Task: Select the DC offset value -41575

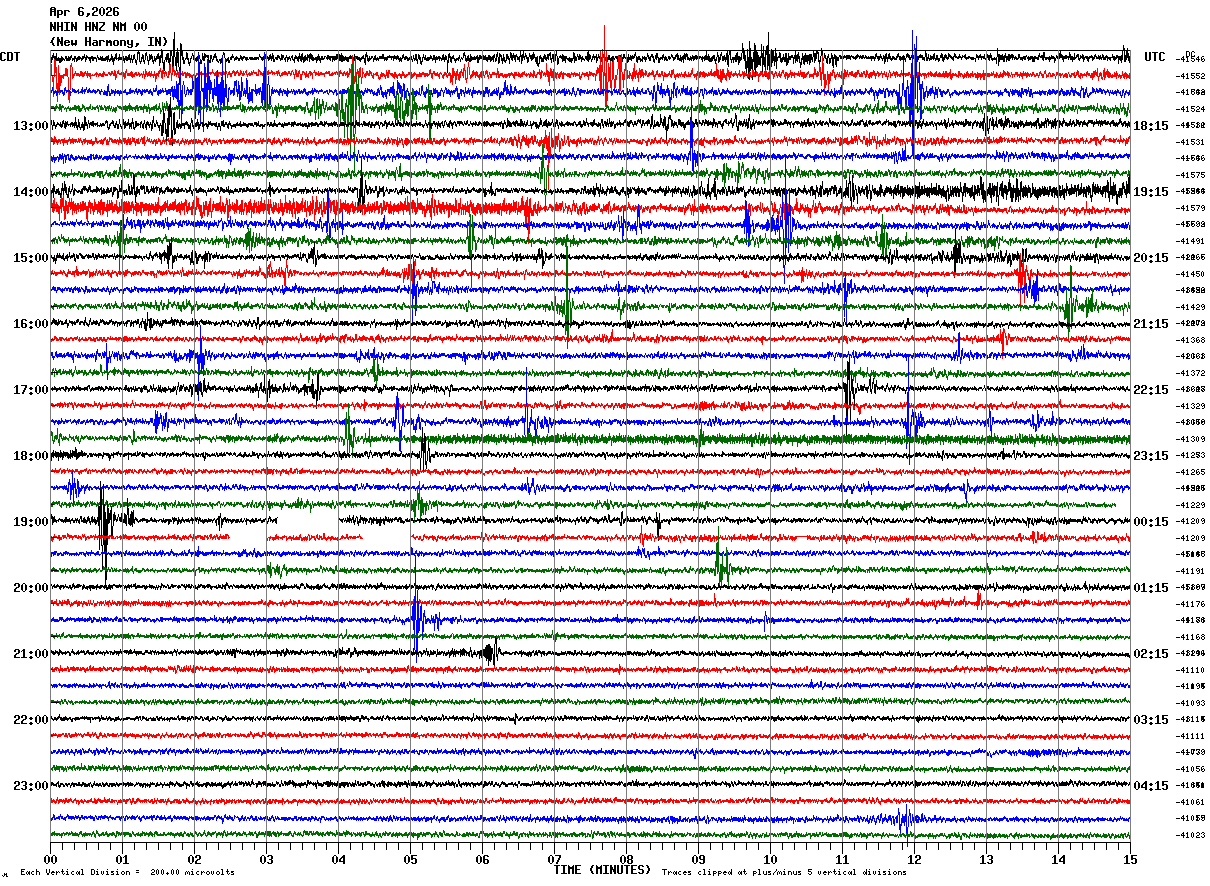Action: coord(1190,175)
